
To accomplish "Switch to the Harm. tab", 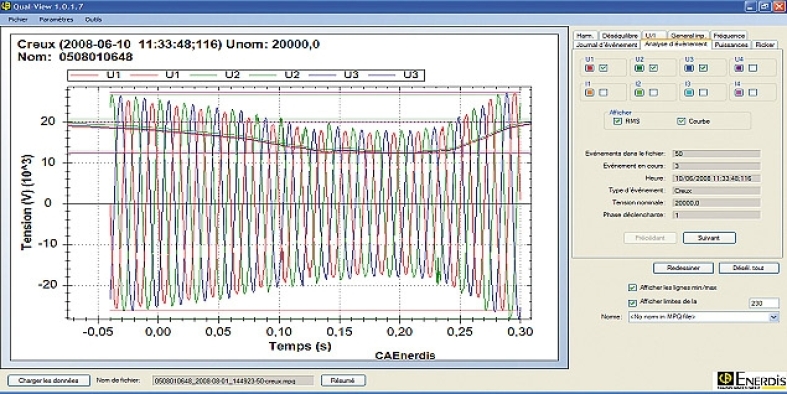I will click(x=585, y=36).
